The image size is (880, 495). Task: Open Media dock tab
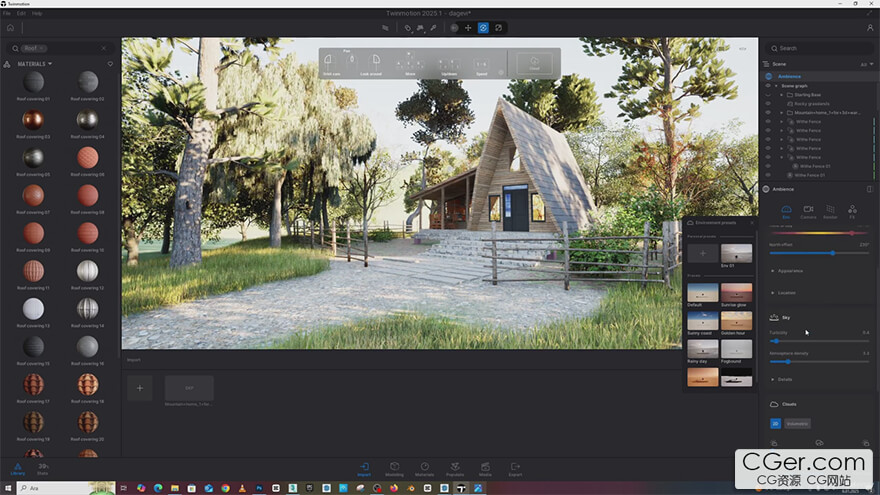pos(485,469)
